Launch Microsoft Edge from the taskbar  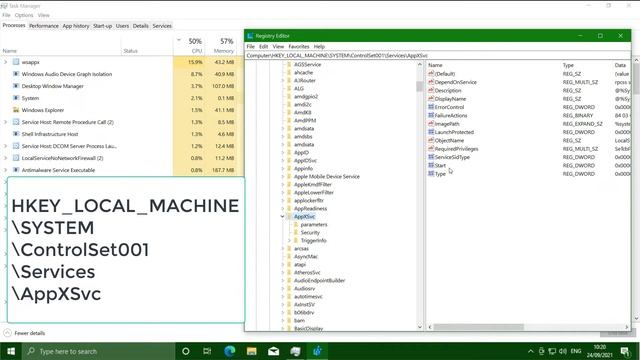point(229,351)
